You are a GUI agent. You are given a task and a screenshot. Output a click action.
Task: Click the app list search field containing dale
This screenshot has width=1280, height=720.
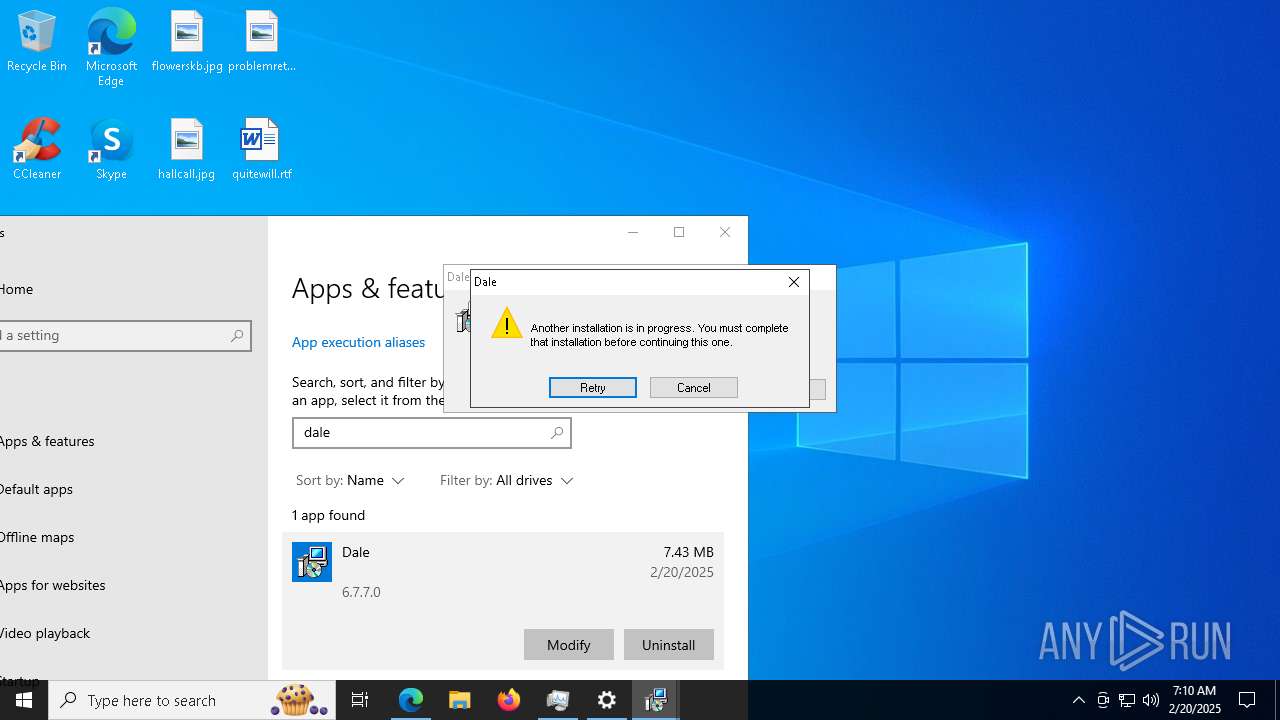click(x=431, y=432)
